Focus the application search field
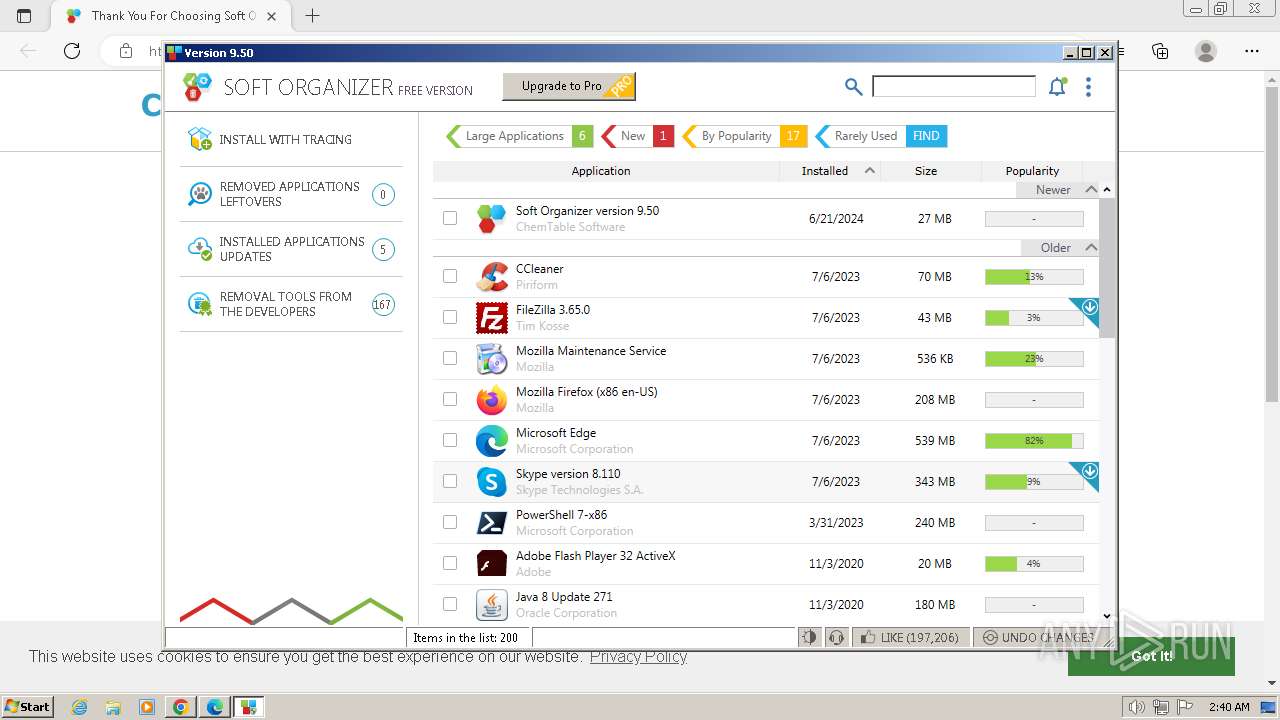This screenshot has height=720, width=1280. point(954,87)
